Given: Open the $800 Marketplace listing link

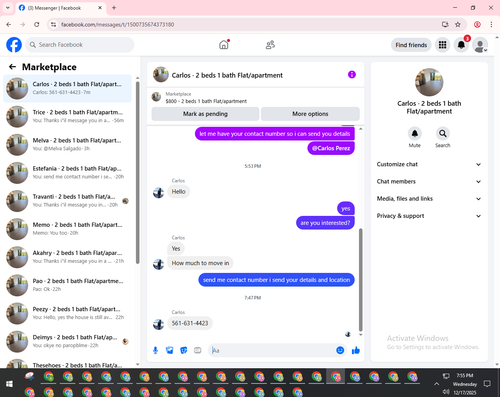Looking at the screenshot, I should point(206,101).
